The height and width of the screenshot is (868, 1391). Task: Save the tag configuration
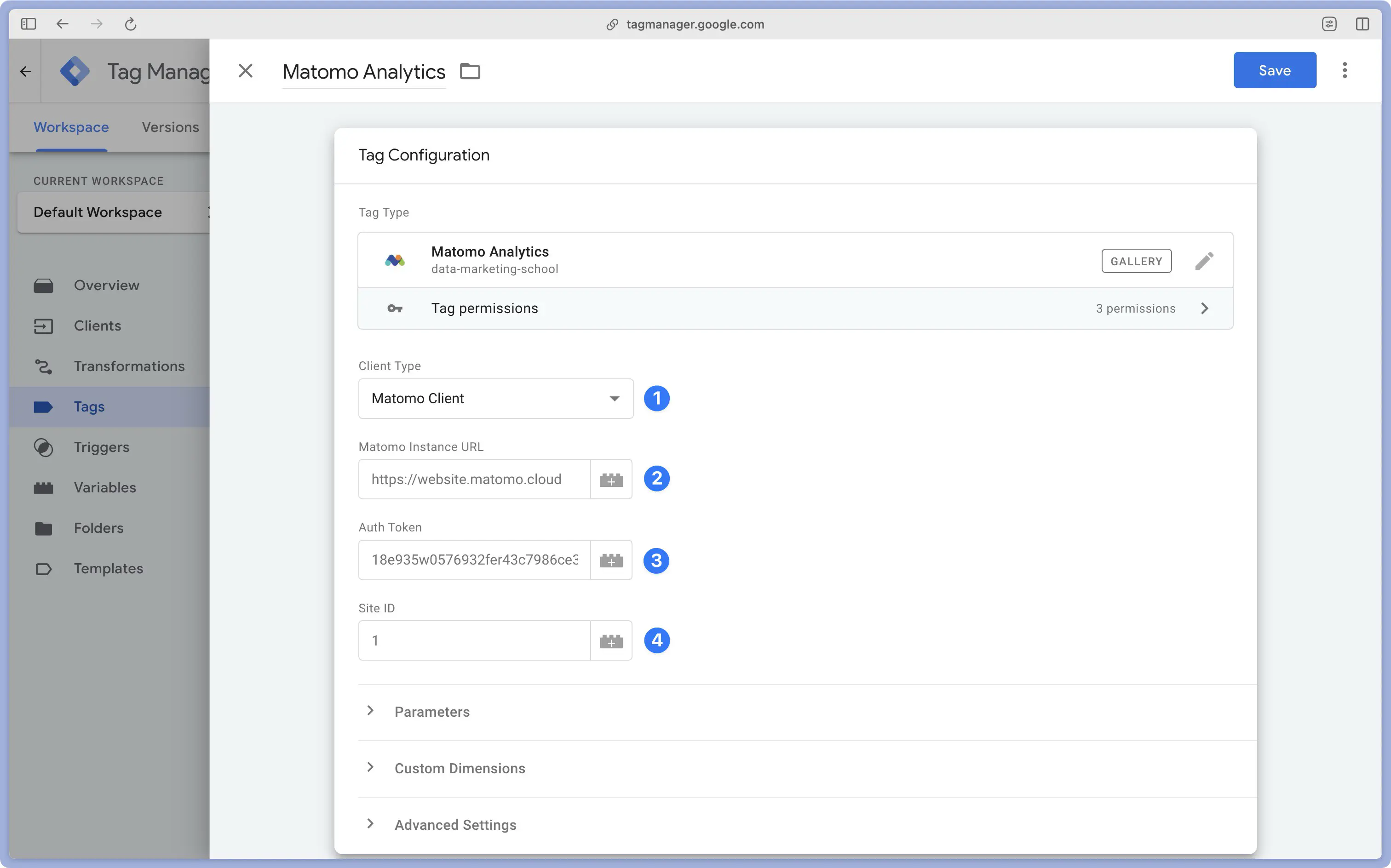coord(1275,70)
